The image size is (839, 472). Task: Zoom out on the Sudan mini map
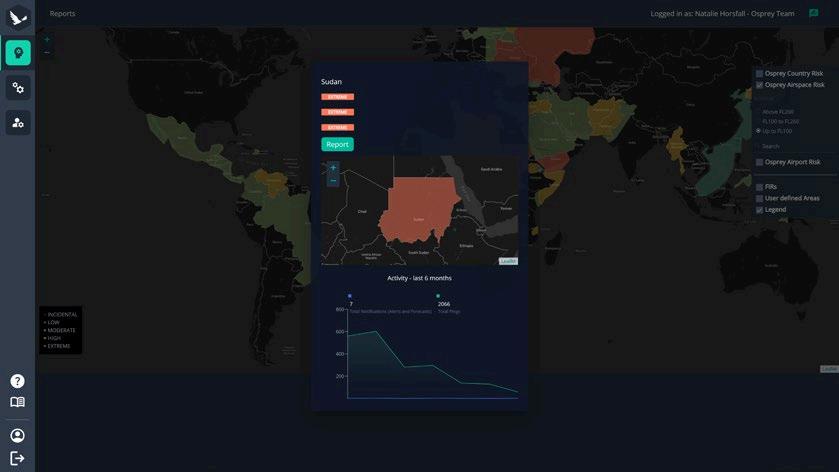[x=333, y=181]
